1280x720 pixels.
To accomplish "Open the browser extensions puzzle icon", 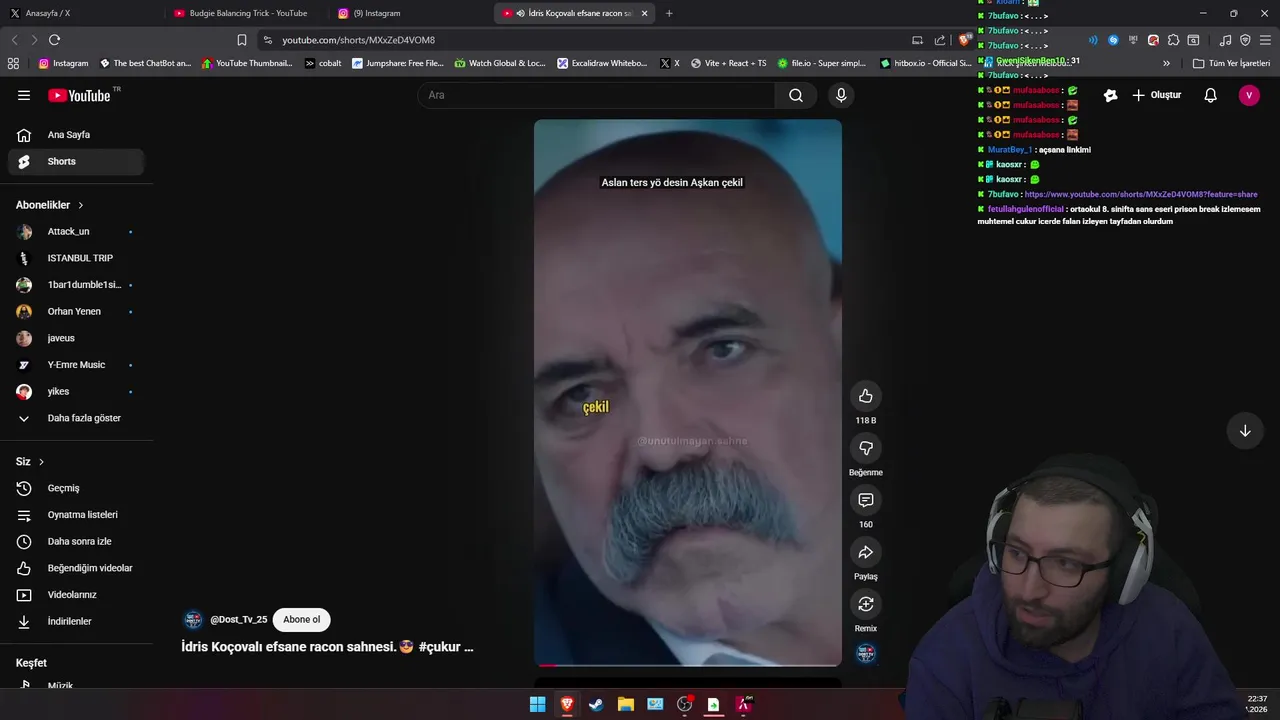I will pyautogui.click(x=1173, y=40).
